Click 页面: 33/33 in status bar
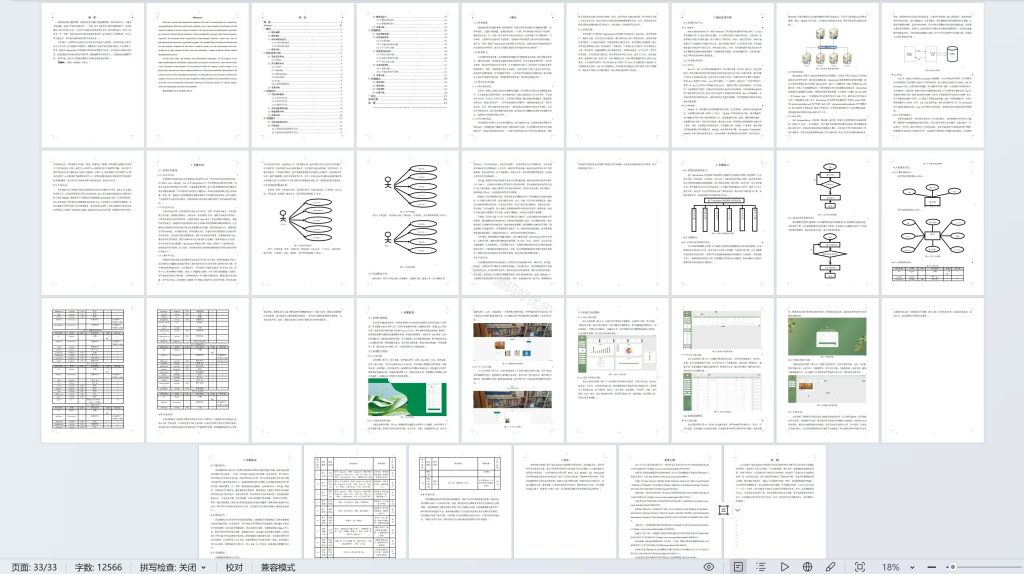Viewport: 1024px width, 574px height. pos(34,567)
